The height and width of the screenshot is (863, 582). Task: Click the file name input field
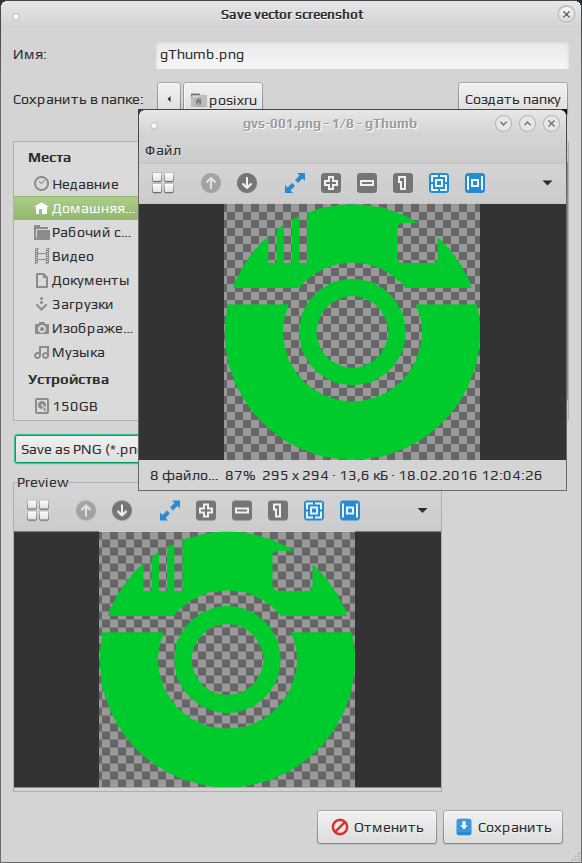362,55
